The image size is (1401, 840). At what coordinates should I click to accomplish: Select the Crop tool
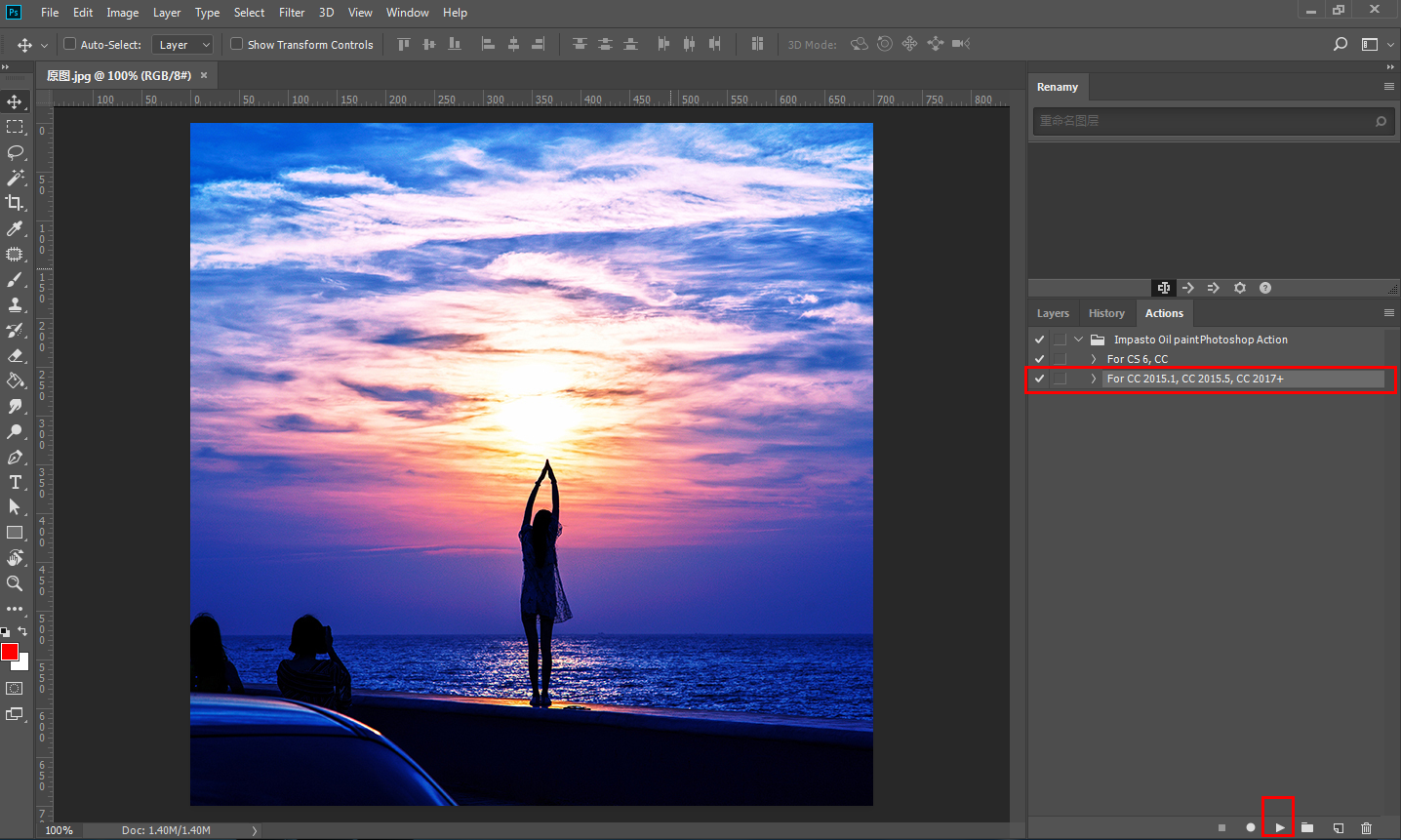(15, 203)
